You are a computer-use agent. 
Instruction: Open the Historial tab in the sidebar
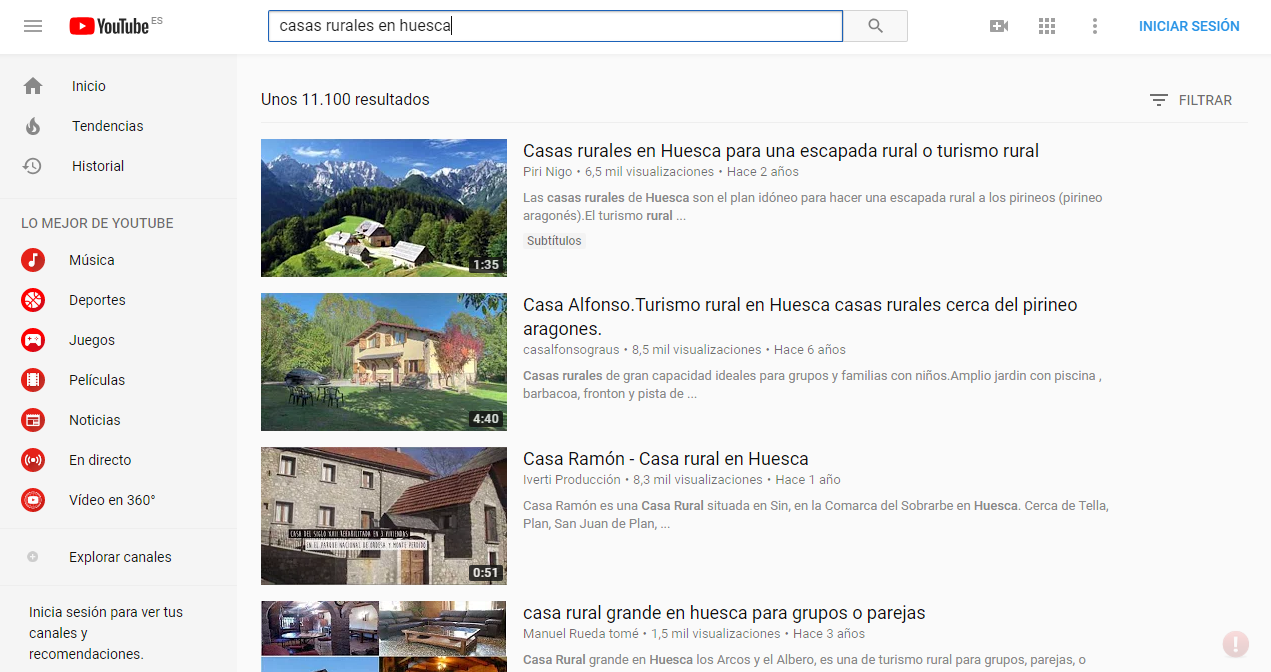(x=99, y=166)
